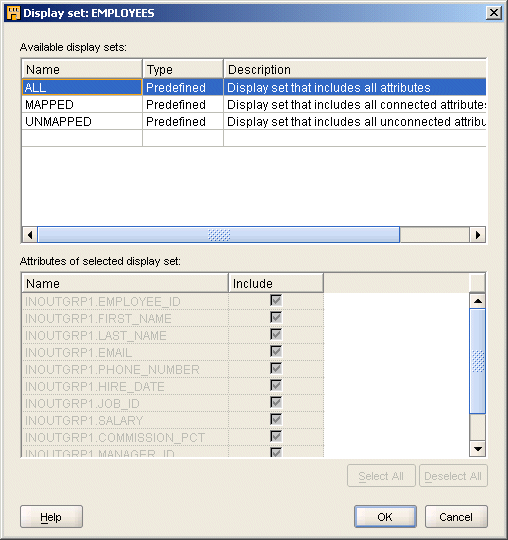Viewport: 508px width, 540px height.
Task: Click OK to confirm display set
Action: pos(385,517)
